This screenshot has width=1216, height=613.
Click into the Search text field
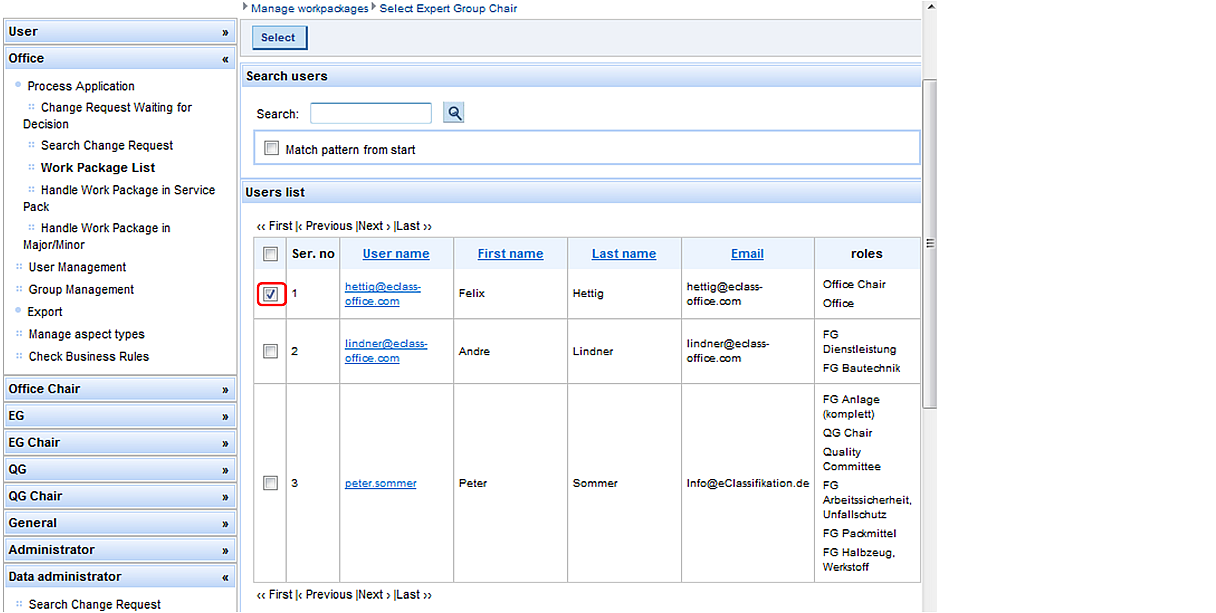coord(370,114)
